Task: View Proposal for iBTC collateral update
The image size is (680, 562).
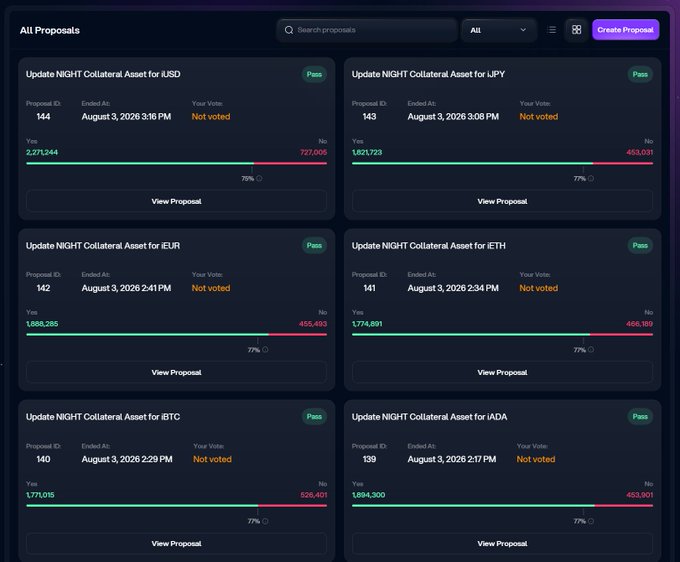Action: [177, 544]
